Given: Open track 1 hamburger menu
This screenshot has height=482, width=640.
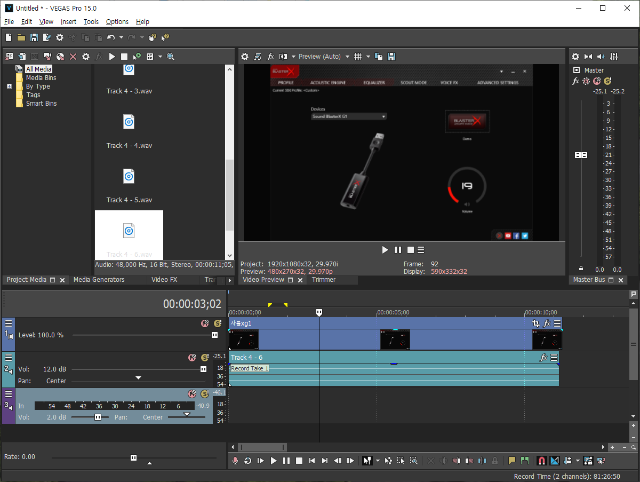Looking at the screenshot, I should point(8,324).
